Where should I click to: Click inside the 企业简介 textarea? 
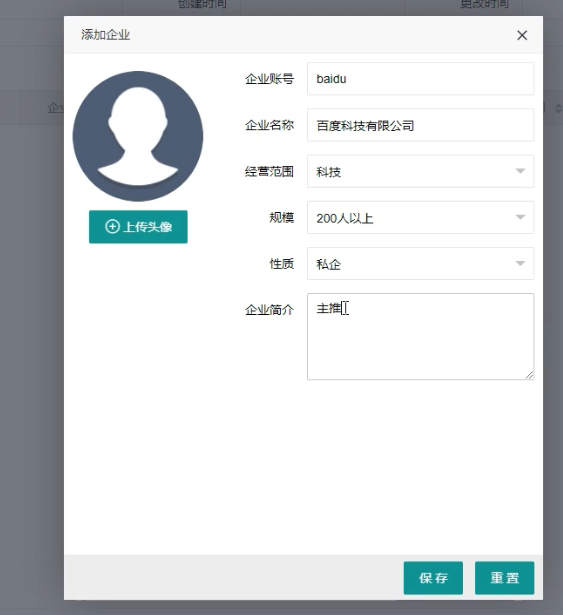[x=420, y=337]
